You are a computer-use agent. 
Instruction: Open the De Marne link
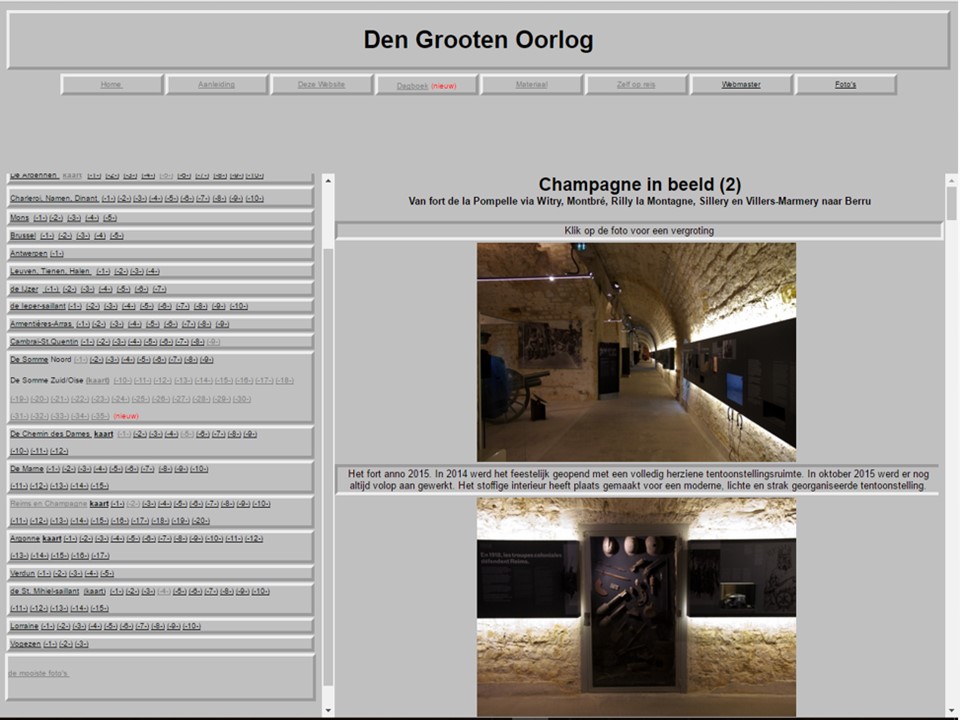pos(26,469)
